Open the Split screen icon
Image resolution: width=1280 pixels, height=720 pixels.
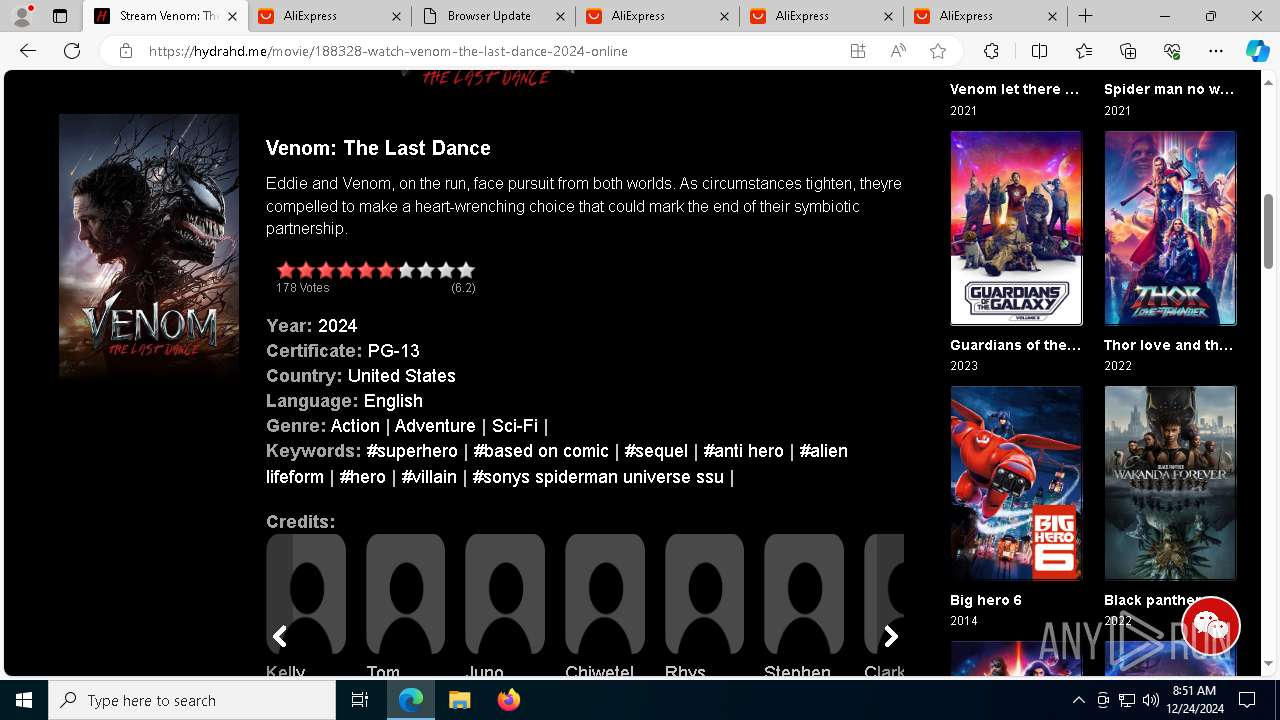pyautogui.click(x=1039, y=51)
